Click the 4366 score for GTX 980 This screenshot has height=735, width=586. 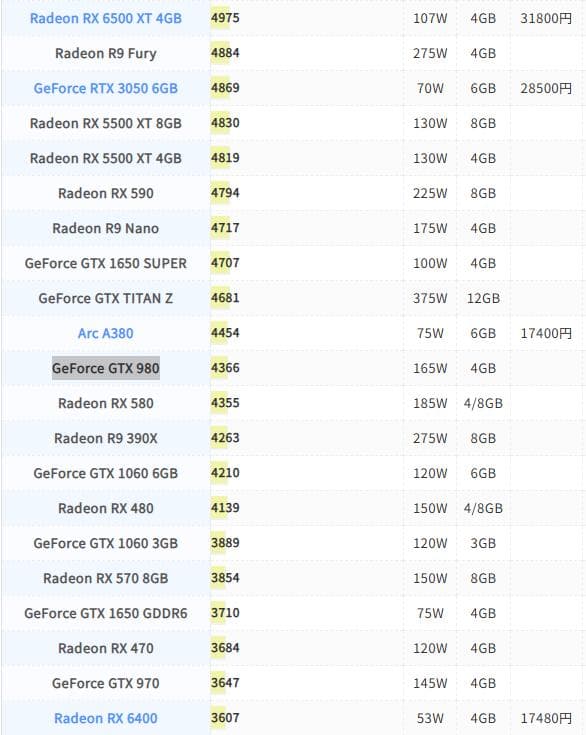pos(225,368)
